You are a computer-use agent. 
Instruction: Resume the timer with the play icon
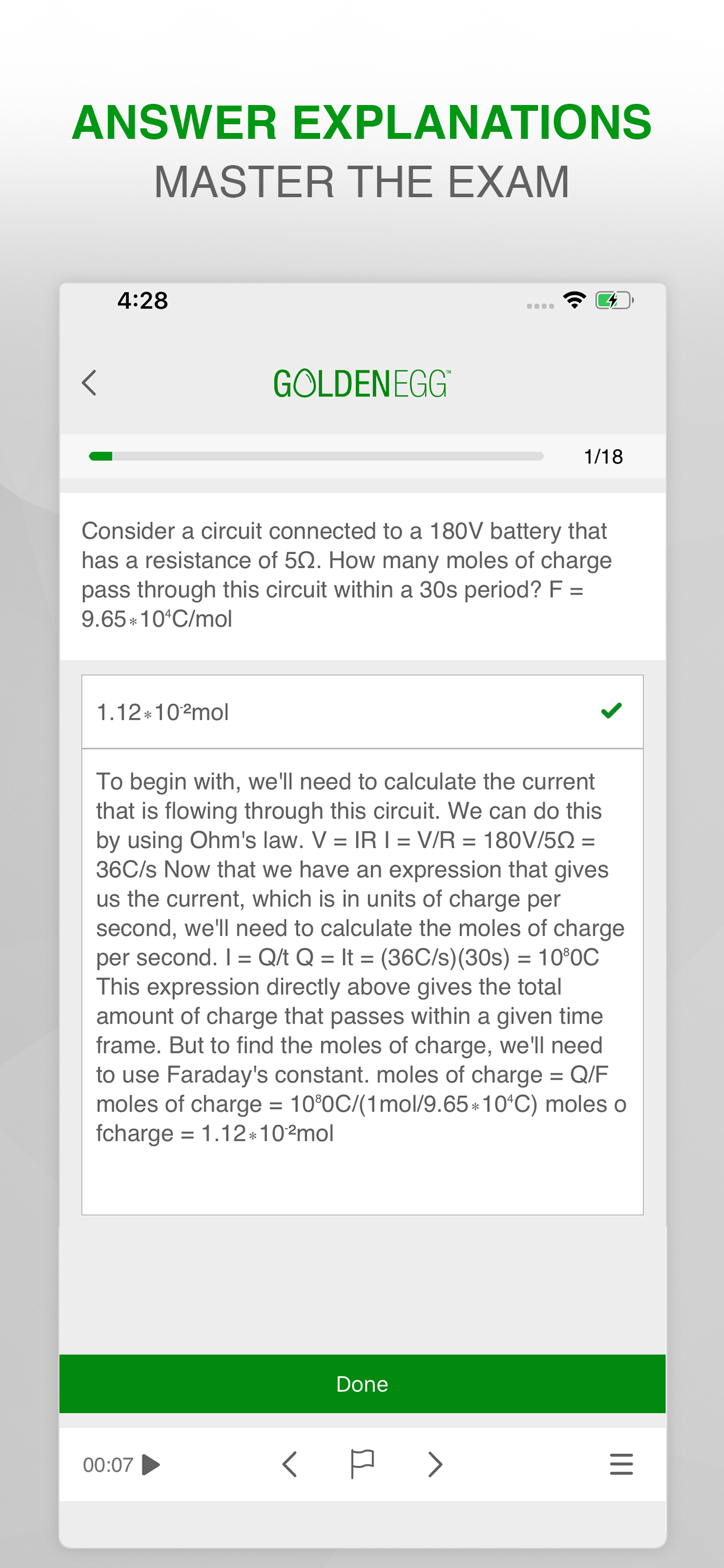point(150,1465)
